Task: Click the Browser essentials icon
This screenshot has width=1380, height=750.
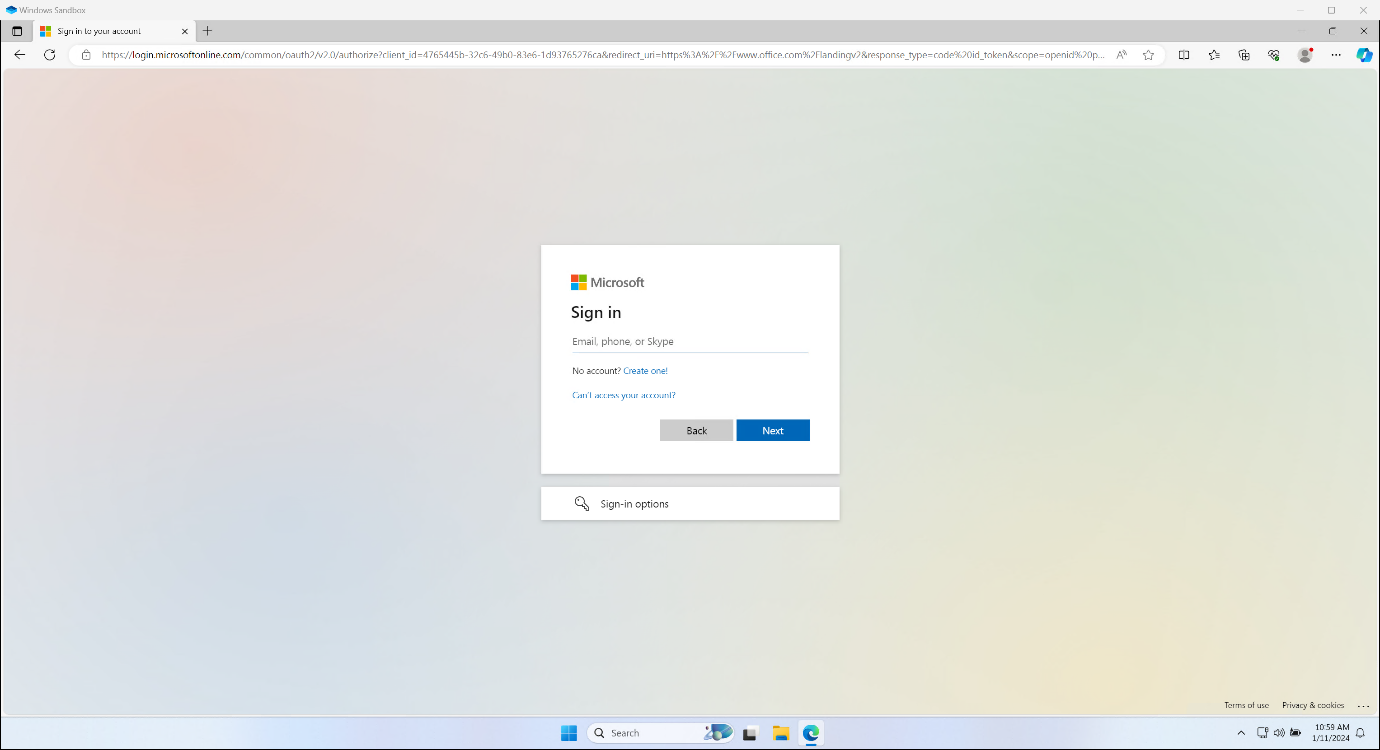Action: point(1274,55)
